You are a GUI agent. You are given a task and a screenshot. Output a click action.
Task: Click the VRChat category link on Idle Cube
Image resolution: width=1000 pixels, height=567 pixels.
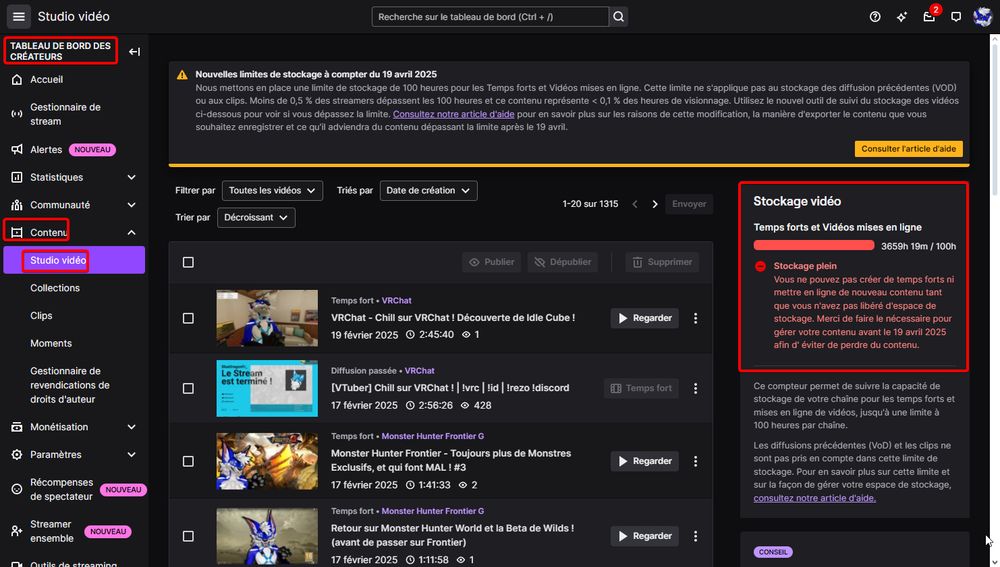click(397, 300)
